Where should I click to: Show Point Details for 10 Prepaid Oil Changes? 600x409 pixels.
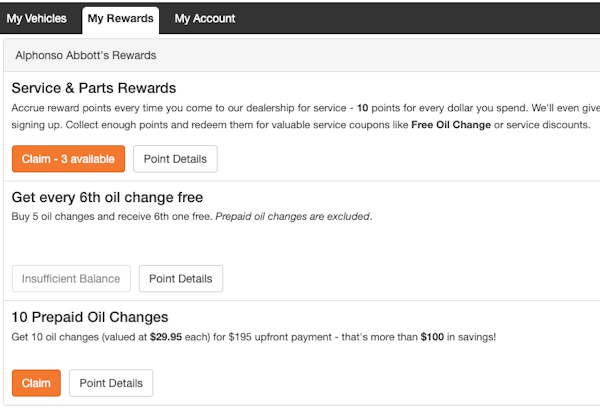pos(111,383)
